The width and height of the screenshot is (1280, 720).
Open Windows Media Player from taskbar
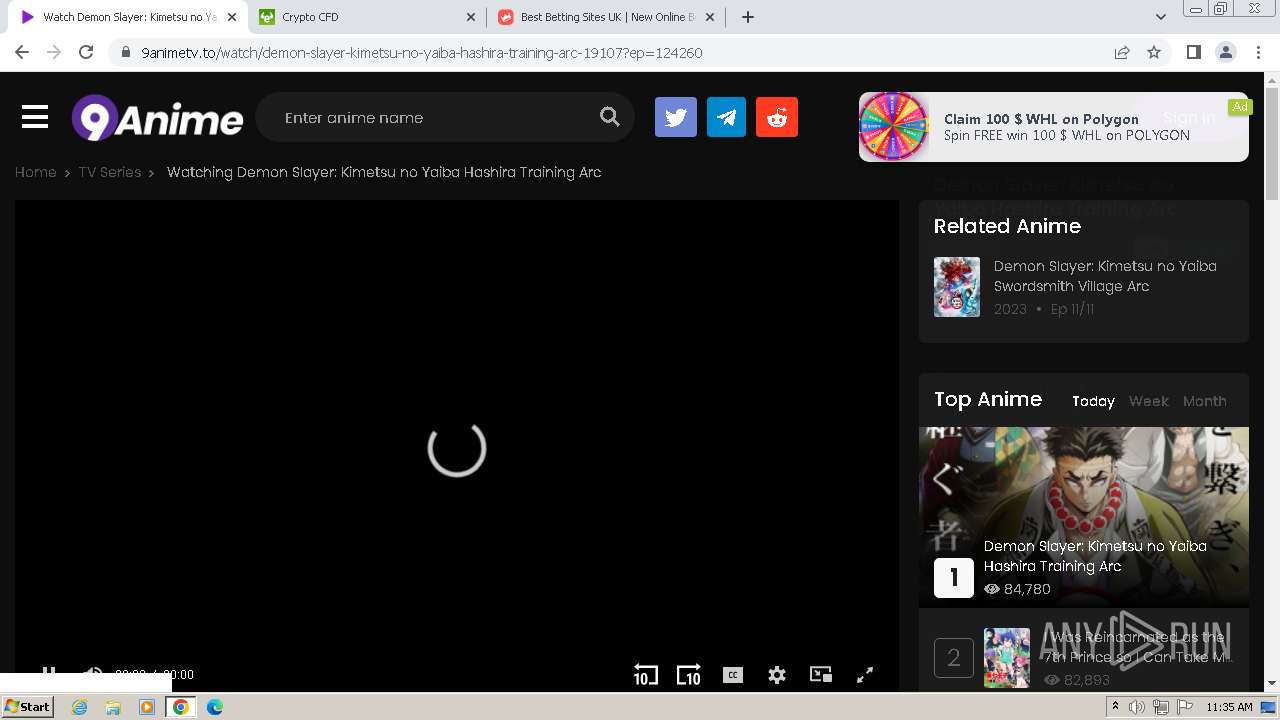pyautogui.click(x=147, y=707)
